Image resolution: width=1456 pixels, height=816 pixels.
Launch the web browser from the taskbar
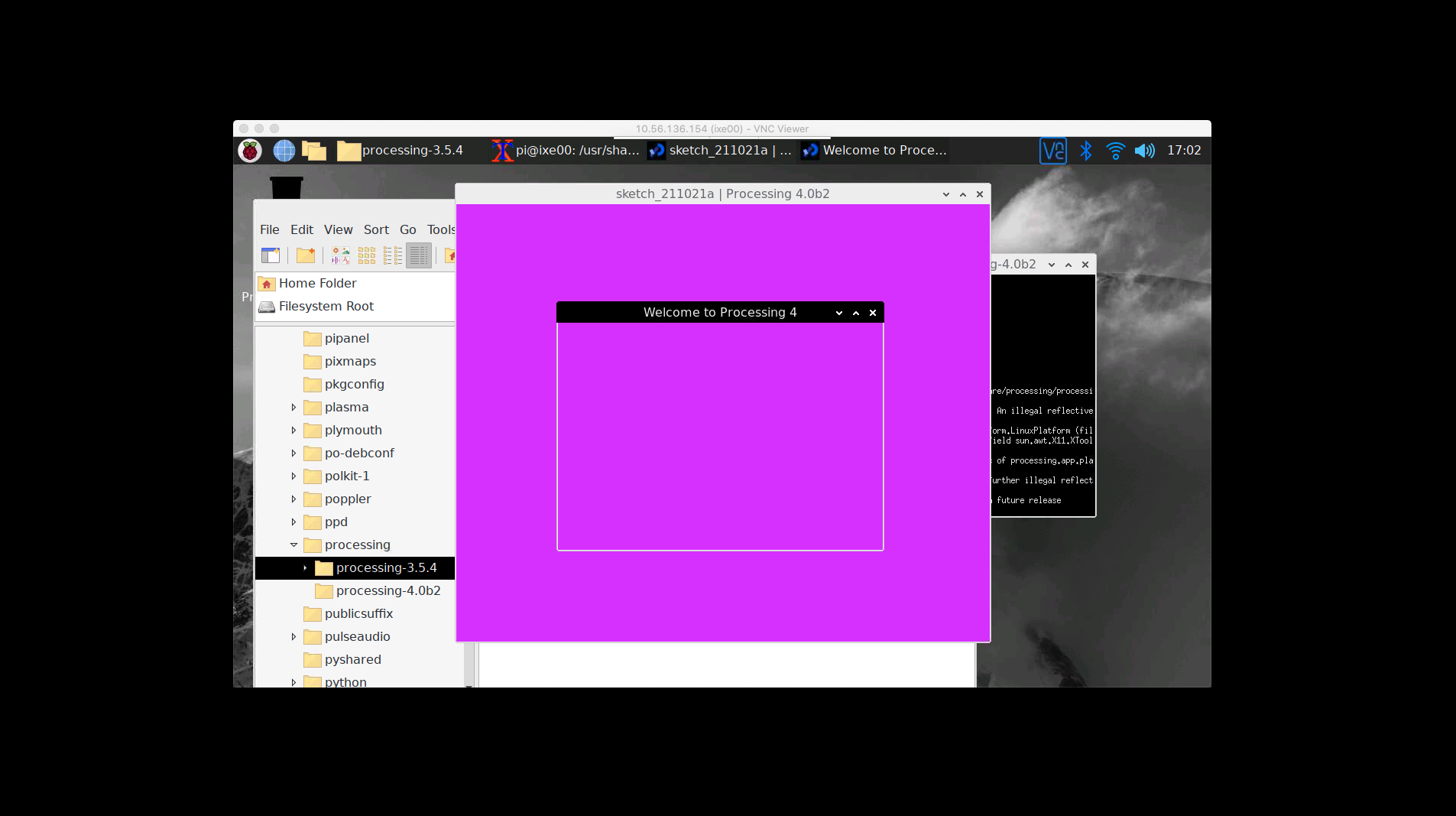[x=284, y=150]
